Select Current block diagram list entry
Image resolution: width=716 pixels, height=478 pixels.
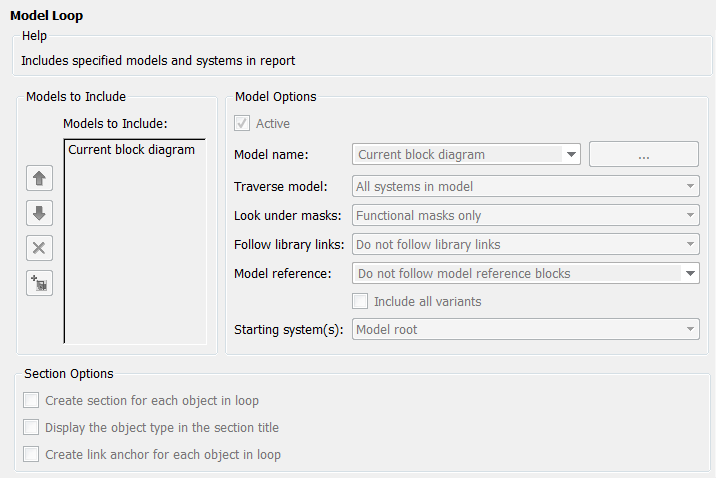131,150
